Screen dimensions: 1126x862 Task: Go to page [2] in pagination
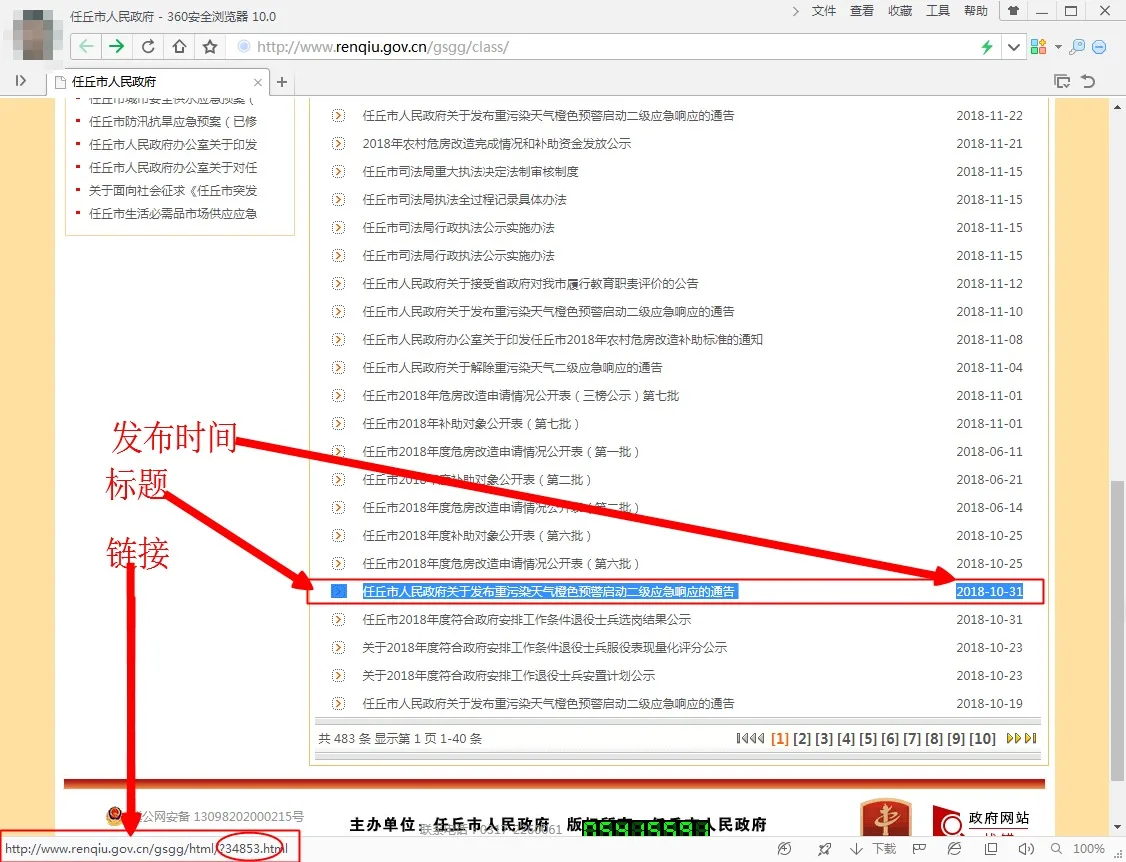801,738
